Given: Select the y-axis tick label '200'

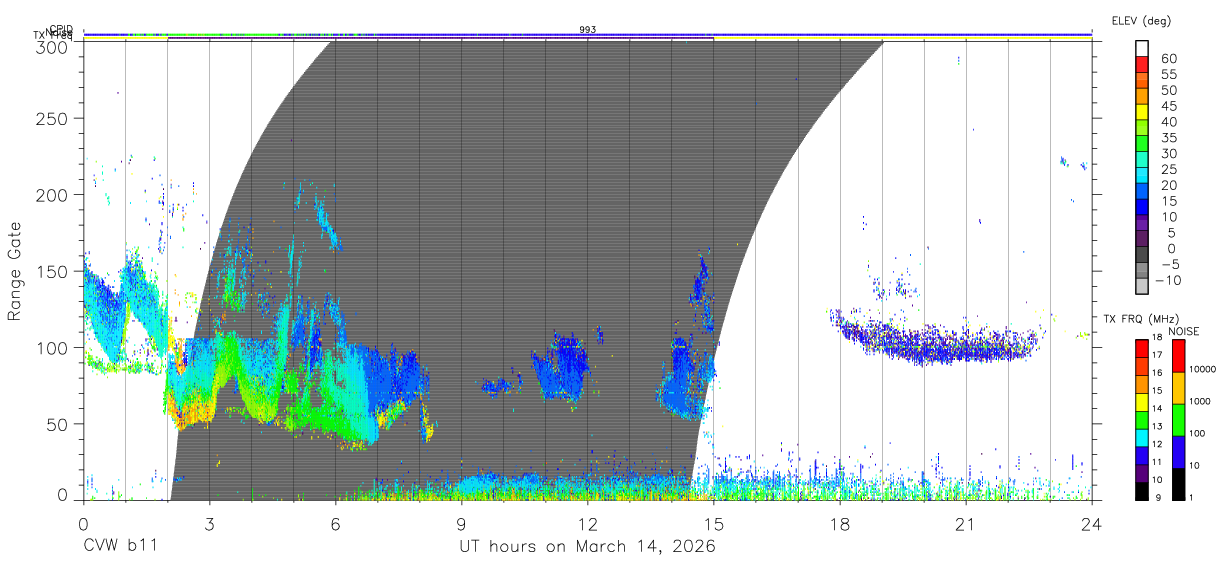Looking at the screenshot, I should pos(52,195).
